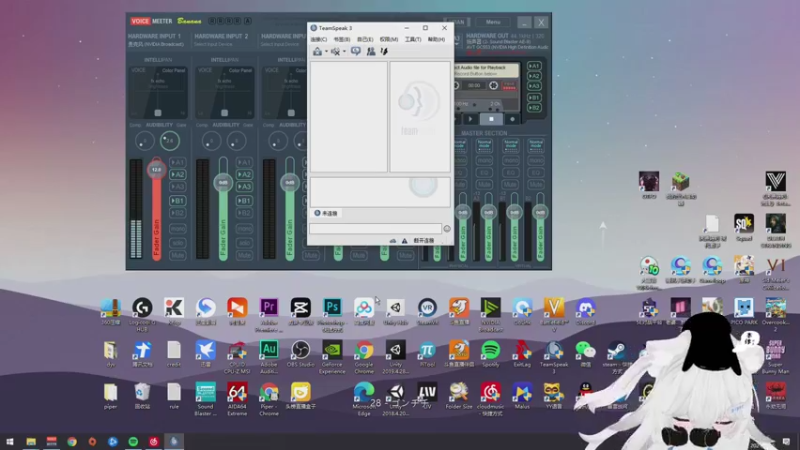This screenshot has height=450, width=800.
Task: Click warning triangle in TeamSpeak status bar
Action: (x=404, y=241)
